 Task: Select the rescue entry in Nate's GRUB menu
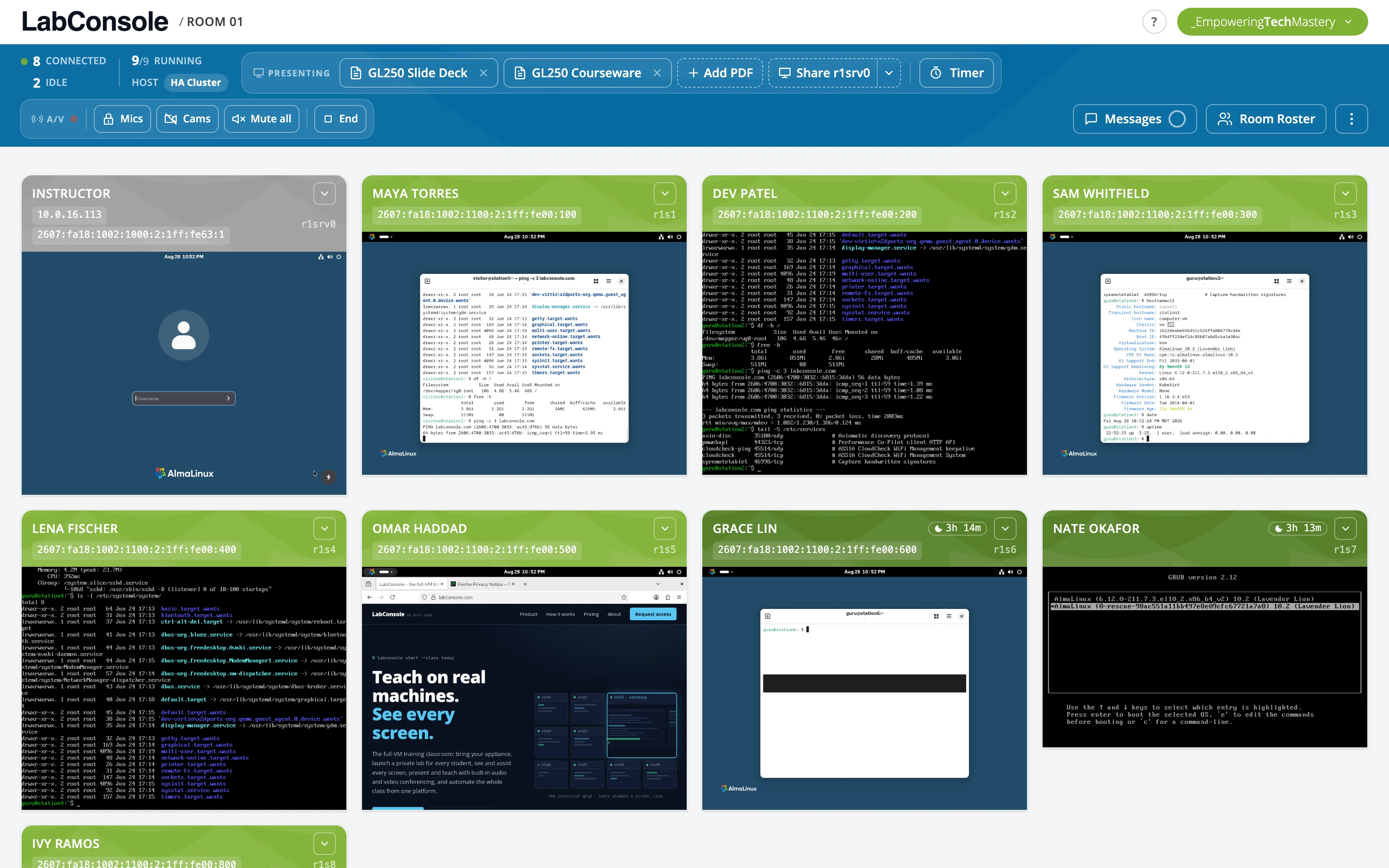tap(1205, 607)
